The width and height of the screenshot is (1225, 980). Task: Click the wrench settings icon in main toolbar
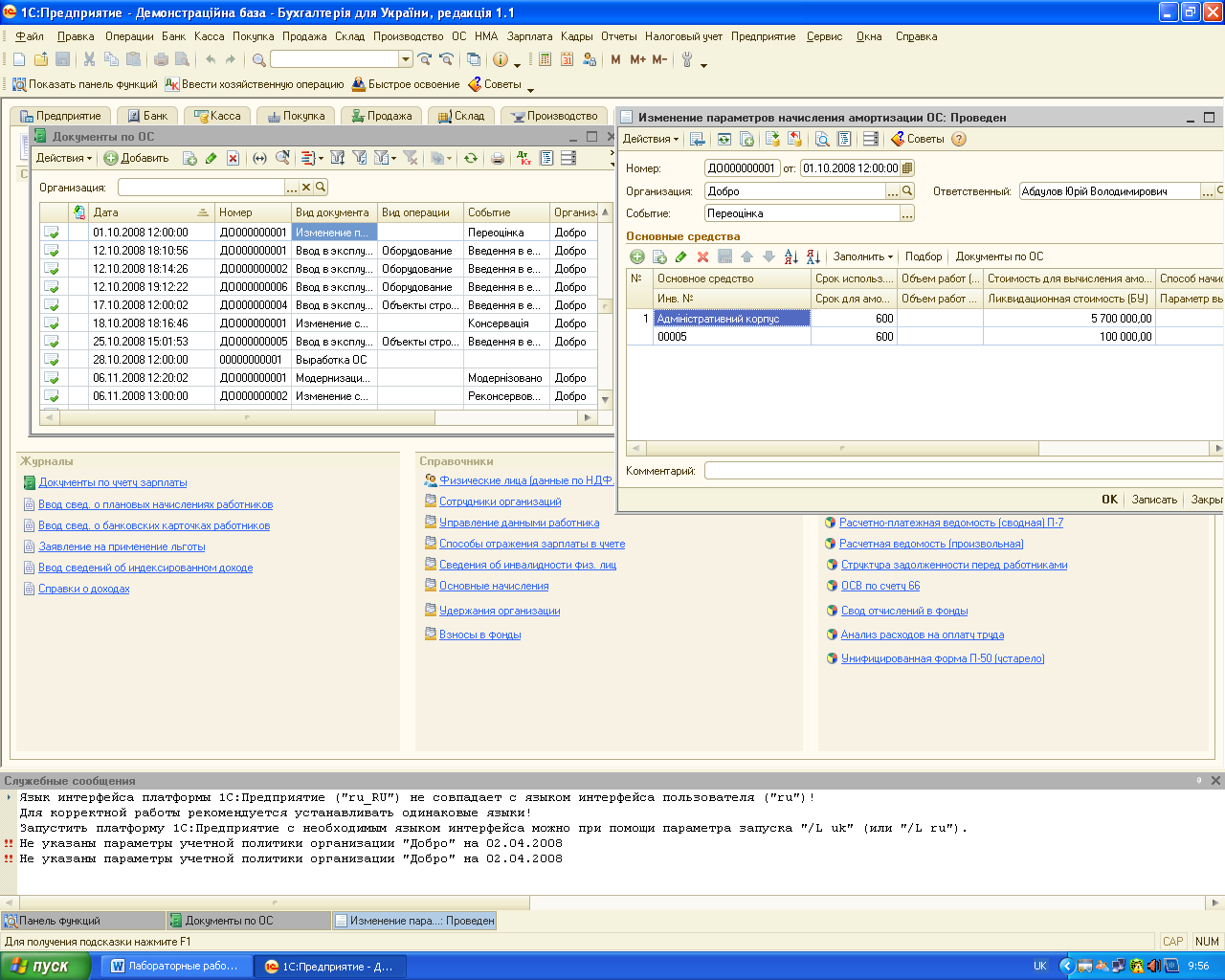click(687, 59)
